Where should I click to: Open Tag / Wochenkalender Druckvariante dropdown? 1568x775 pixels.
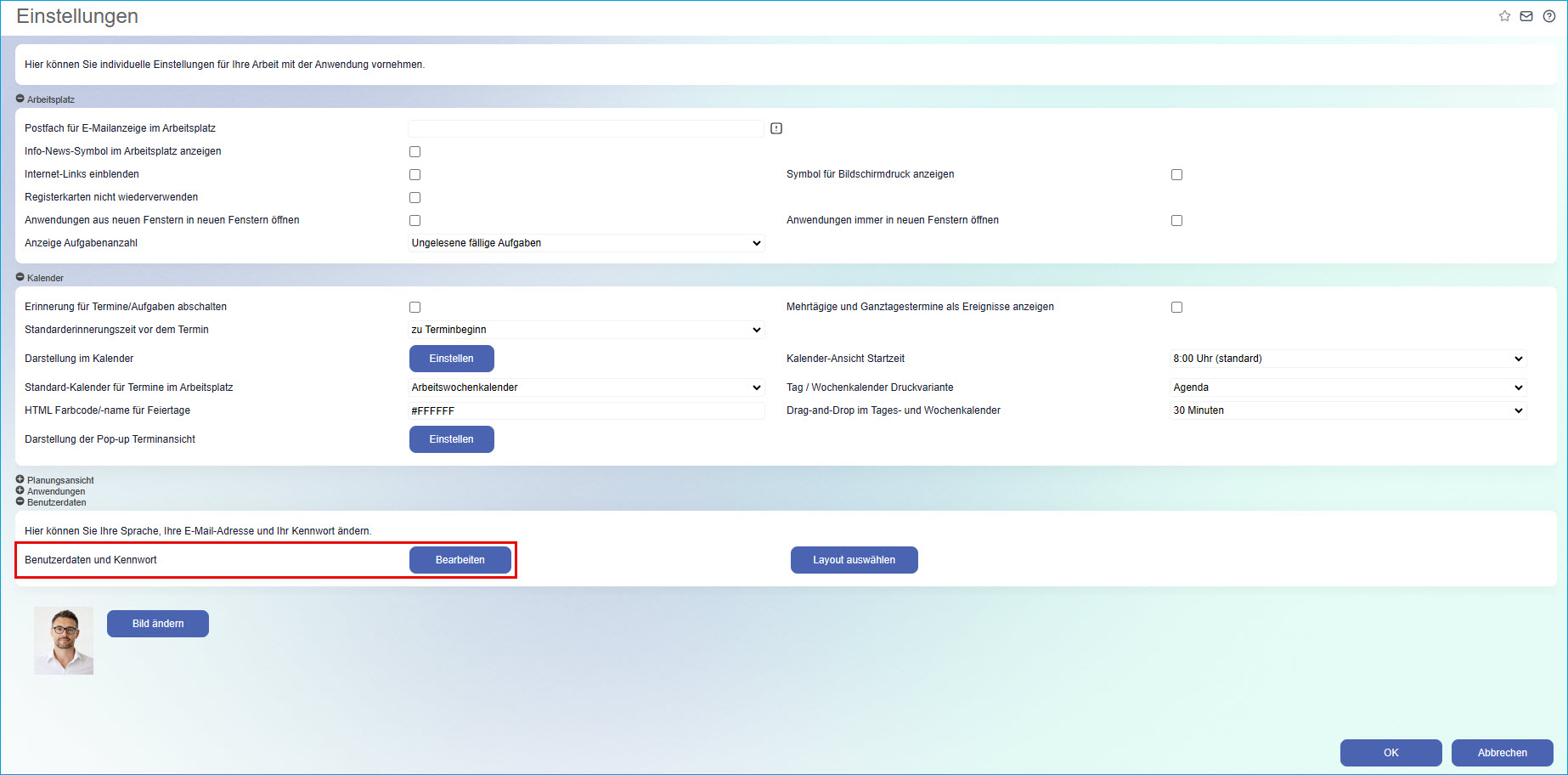click(1348, 387)
